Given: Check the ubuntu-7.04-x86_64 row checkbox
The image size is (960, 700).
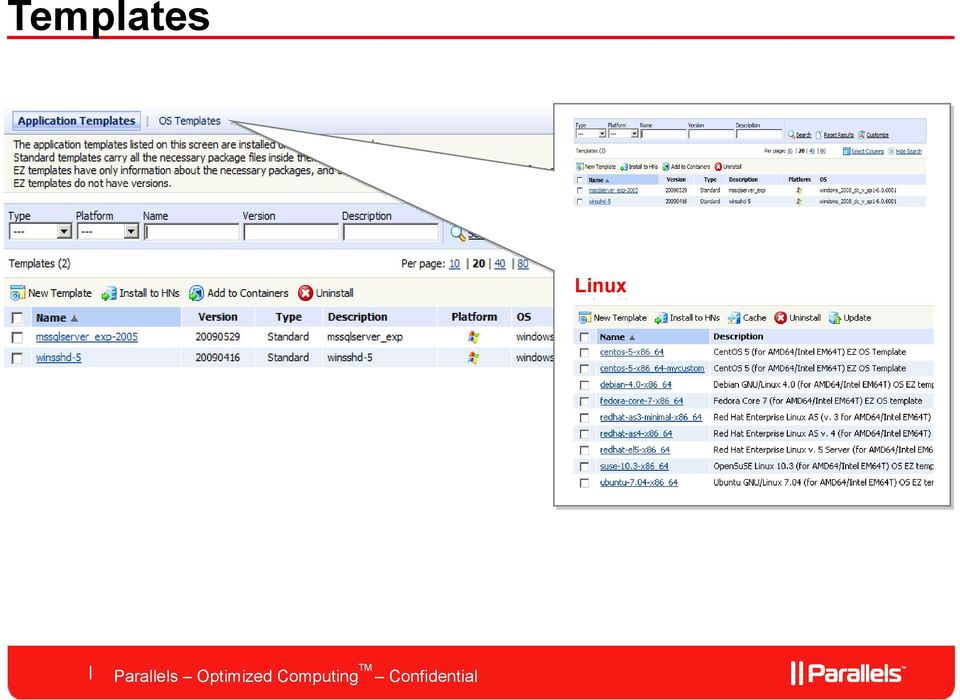Looking at the screenshot, I should (584, 483).
